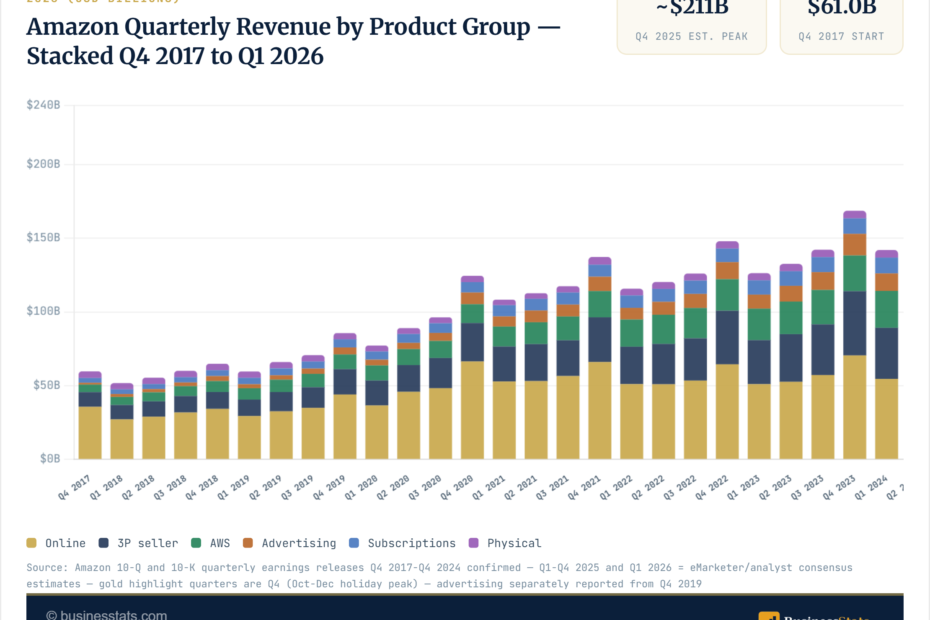Click the 'Q1 2024' x-axis label
The image size is (930, 620).
click(x=871, y=487)
